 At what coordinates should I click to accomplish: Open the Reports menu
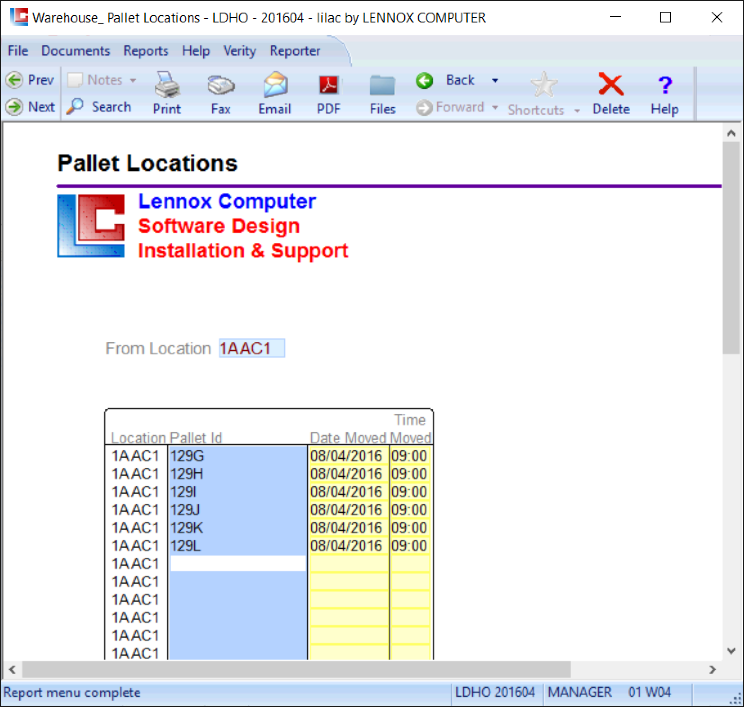146,51
